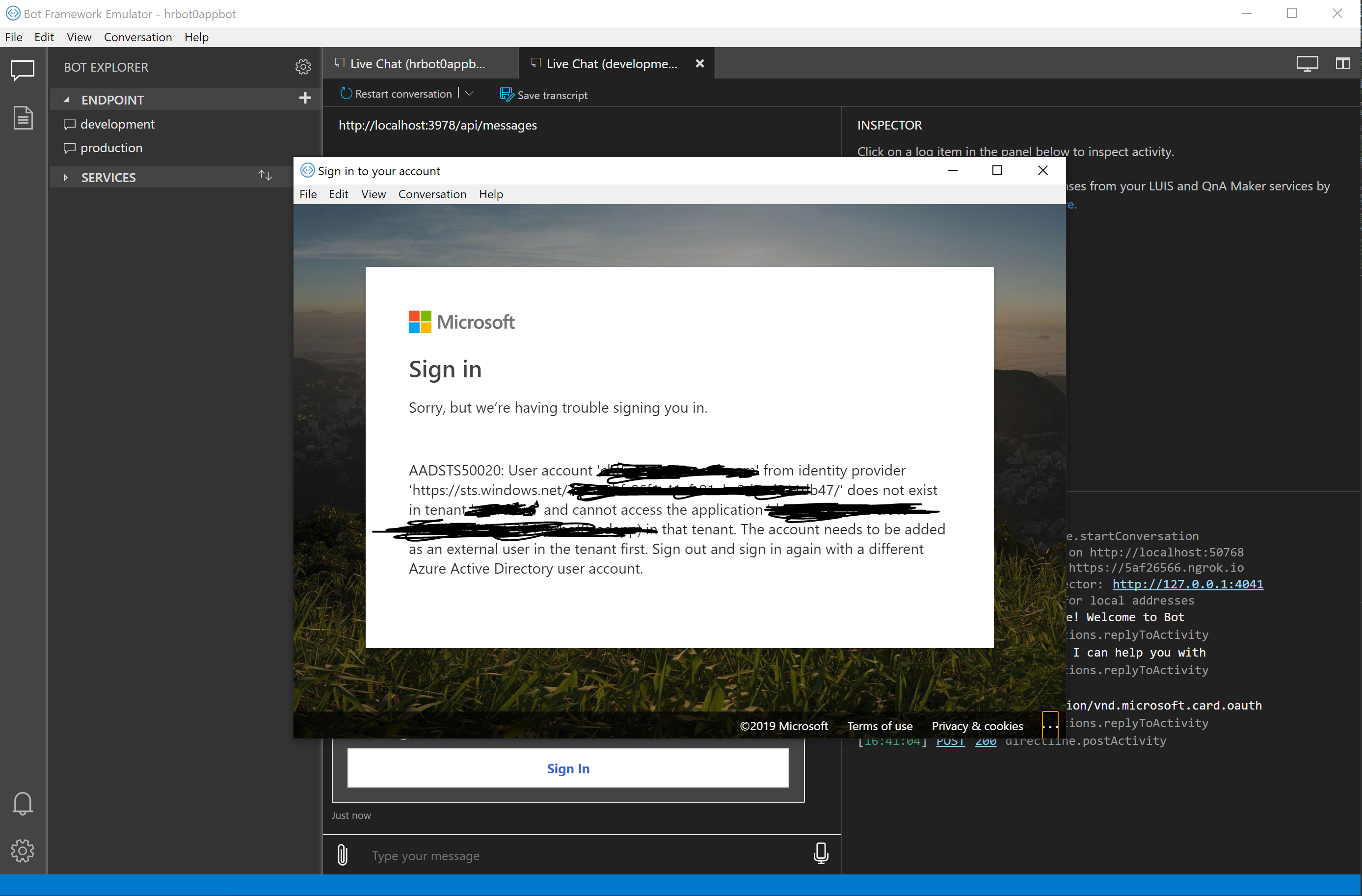Expand the SERVICES section
The image size is (1362, 896).
(66, 177)
